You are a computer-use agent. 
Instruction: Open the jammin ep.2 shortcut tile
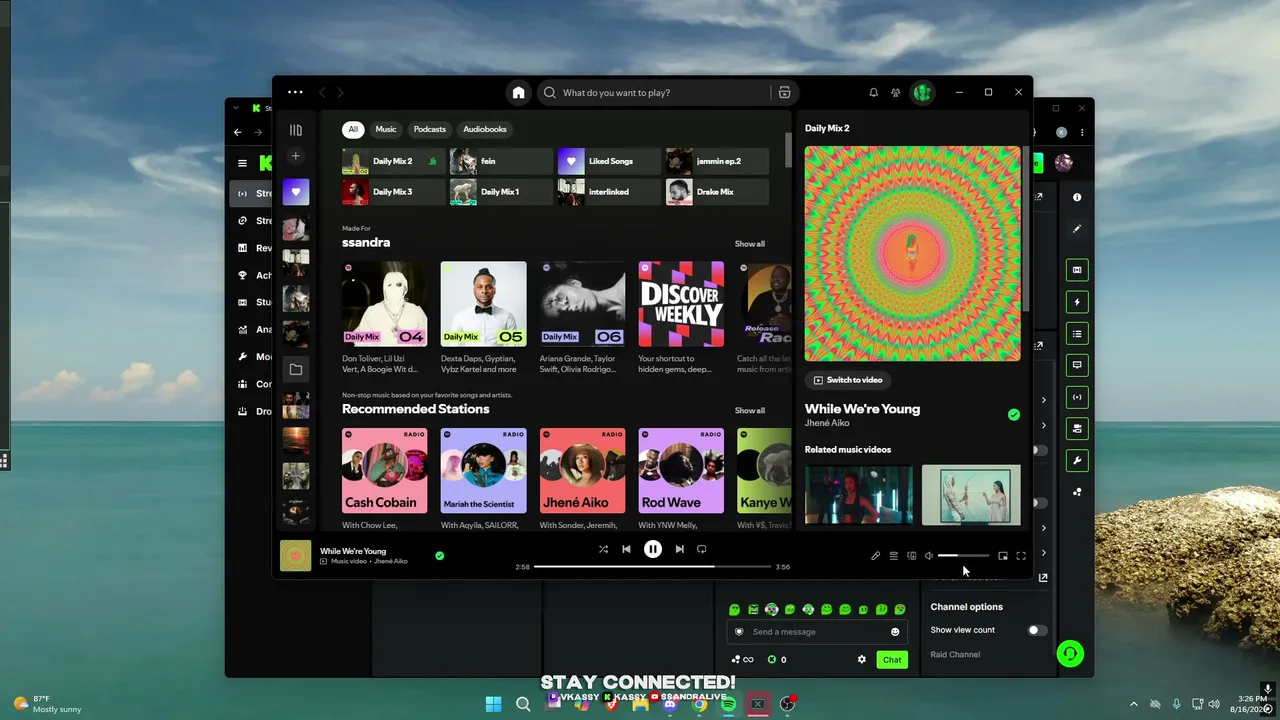718,161
